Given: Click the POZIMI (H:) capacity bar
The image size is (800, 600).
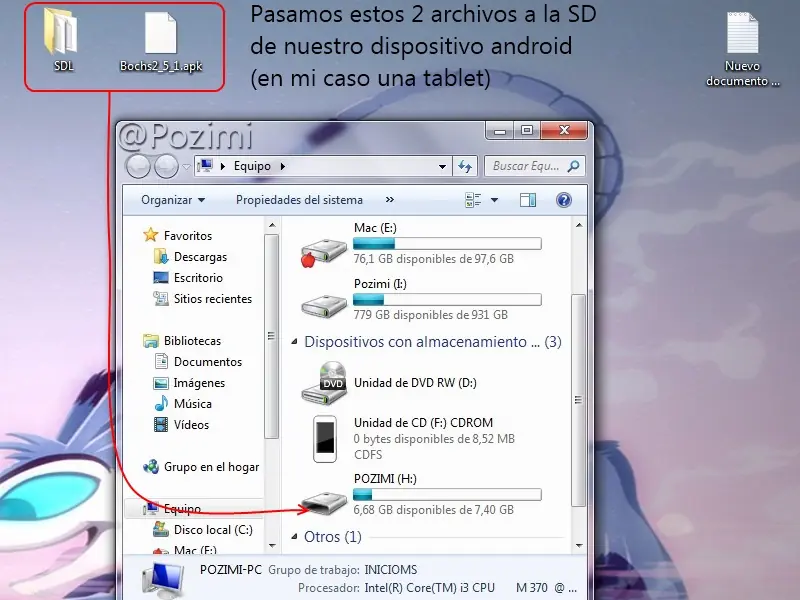Looking at the screenshot, I should (x=447, y=494).
